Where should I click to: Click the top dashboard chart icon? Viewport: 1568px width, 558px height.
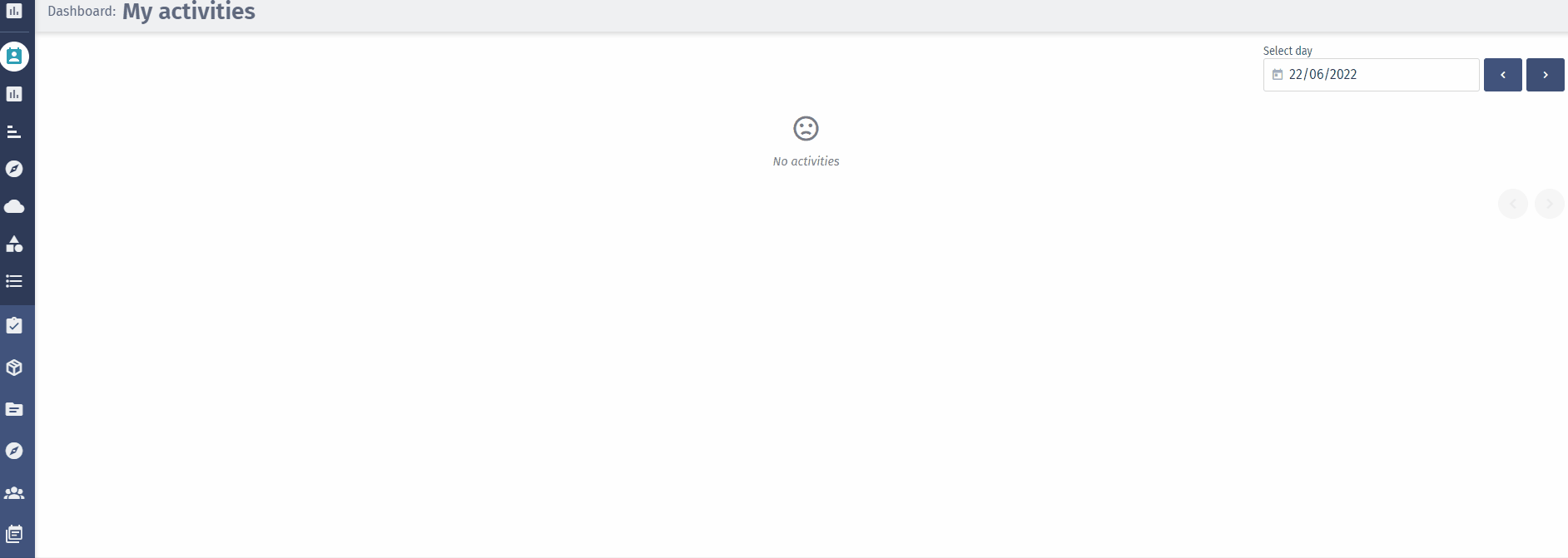click(14, 11)
